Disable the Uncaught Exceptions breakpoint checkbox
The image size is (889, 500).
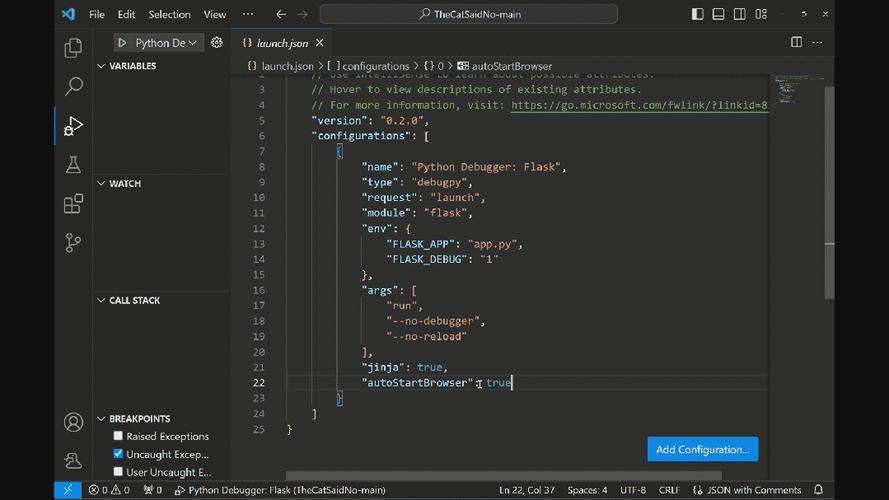click(118, 454)
